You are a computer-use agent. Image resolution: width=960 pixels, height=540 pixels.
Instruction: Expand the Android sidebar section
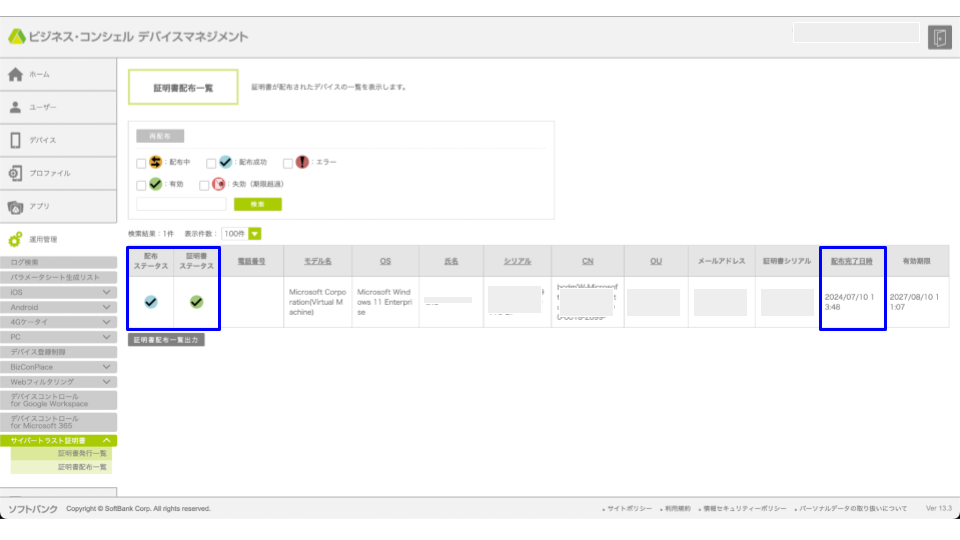coord(58,307)
